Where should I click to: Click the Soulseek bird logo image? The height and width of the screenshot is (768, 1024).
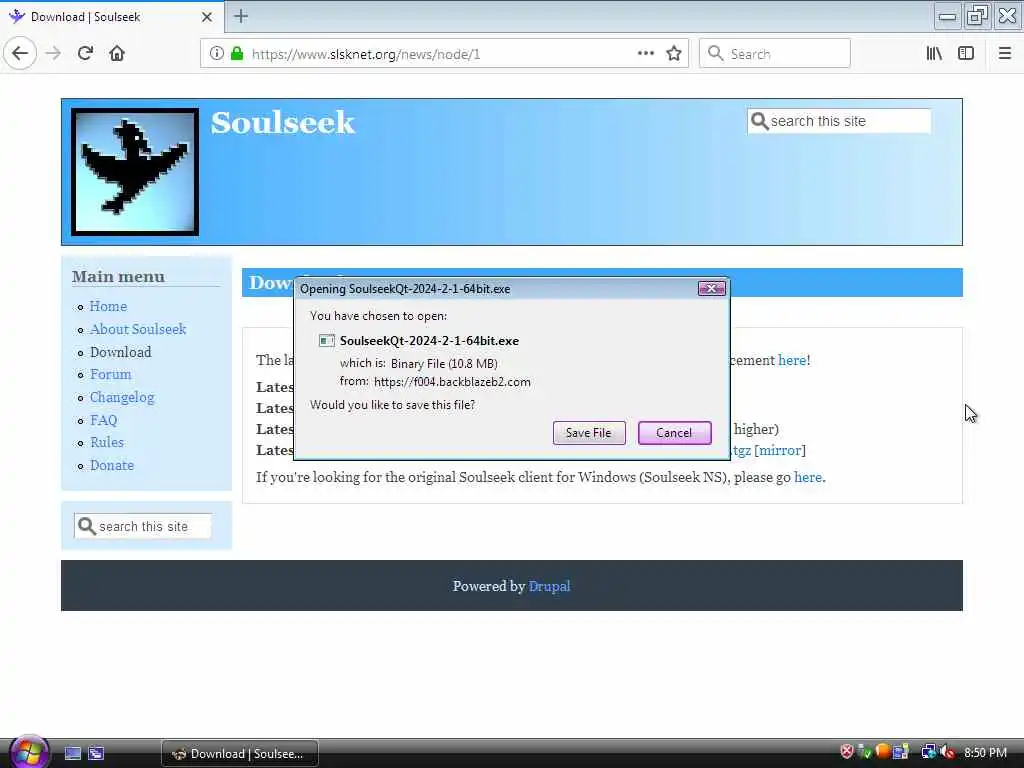pos(135,172)
